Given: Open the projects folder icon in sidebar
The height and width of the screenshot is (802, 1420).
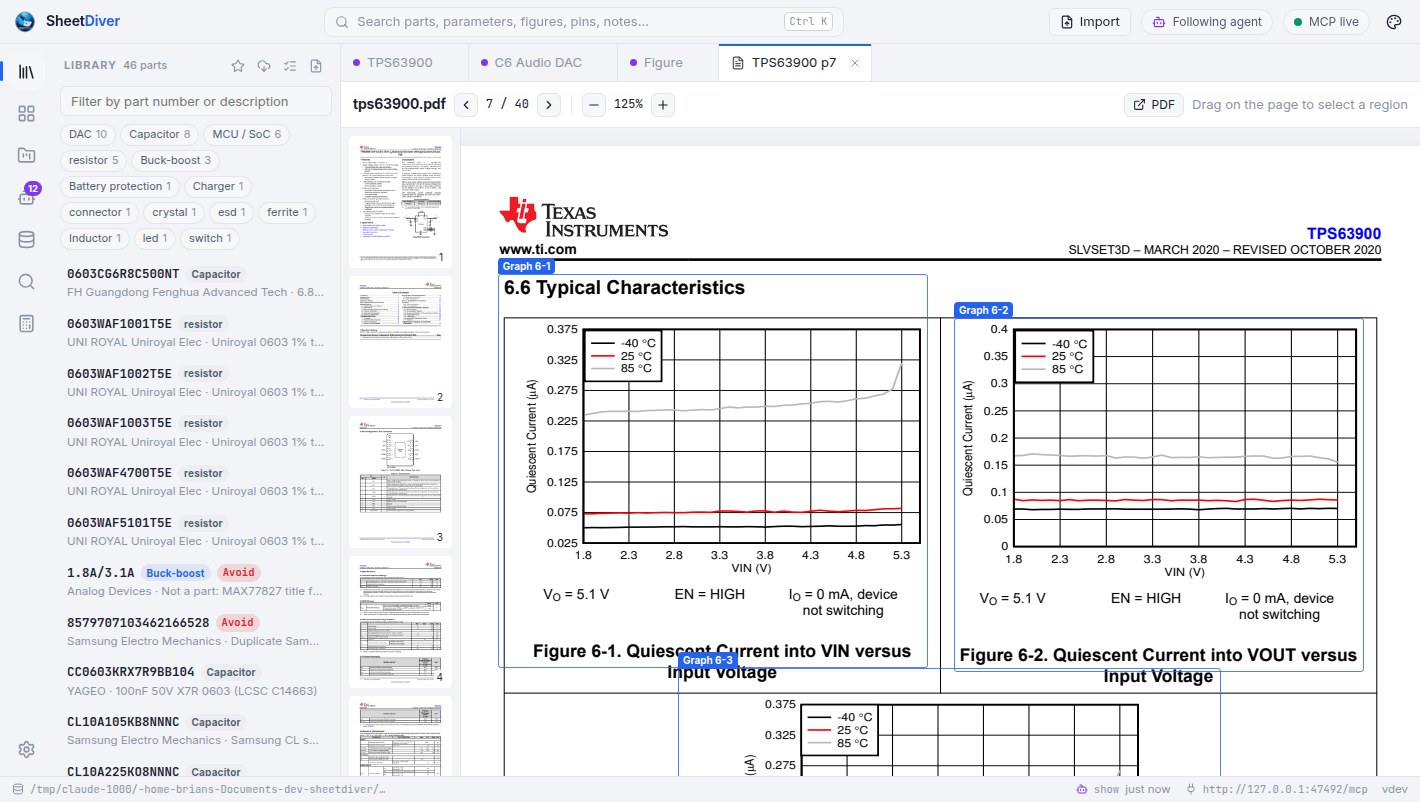Looking at the screenshot, I should pyautogui.click(x=27, y=155).
